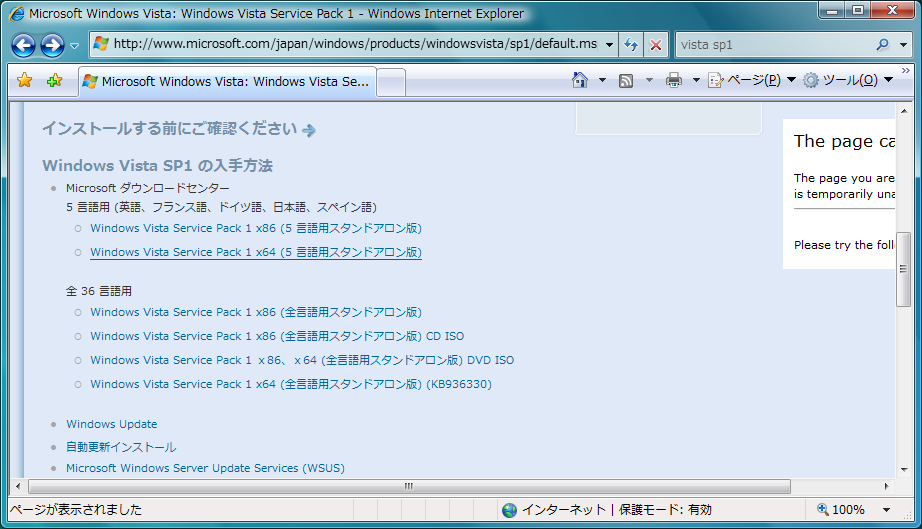Click the Internet Explorer title bar icon
Image resolution: width=922 pixels, height=529 pixels.
click(17, 14)
